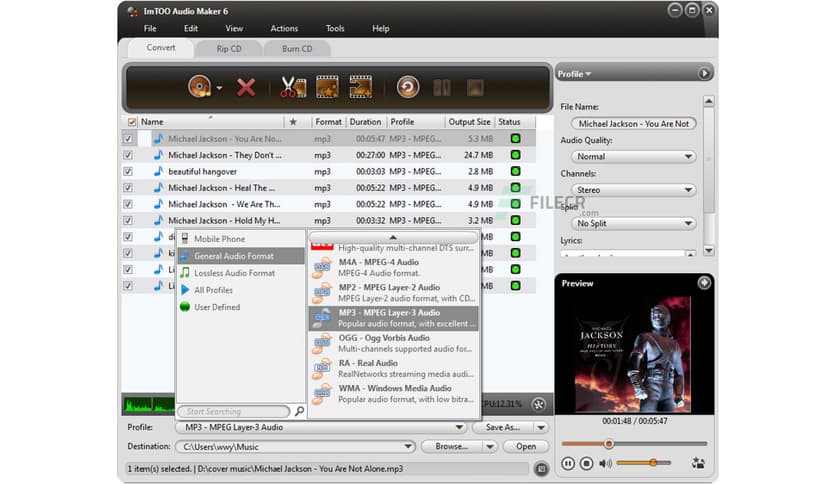Choose RA - Real Audio profile
Screen dimensions: 836x484
click(x=393, y=368)
